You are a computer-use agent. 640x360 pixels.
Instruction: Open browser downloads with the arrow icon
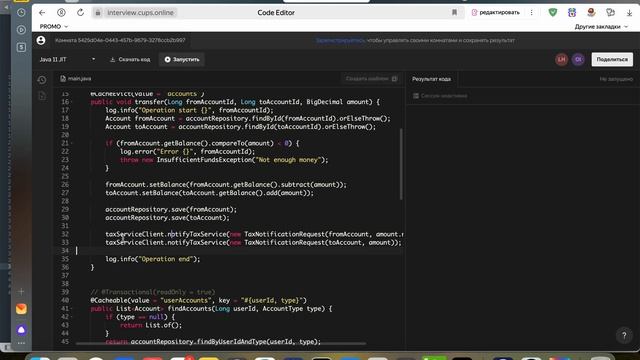[629, 13]
